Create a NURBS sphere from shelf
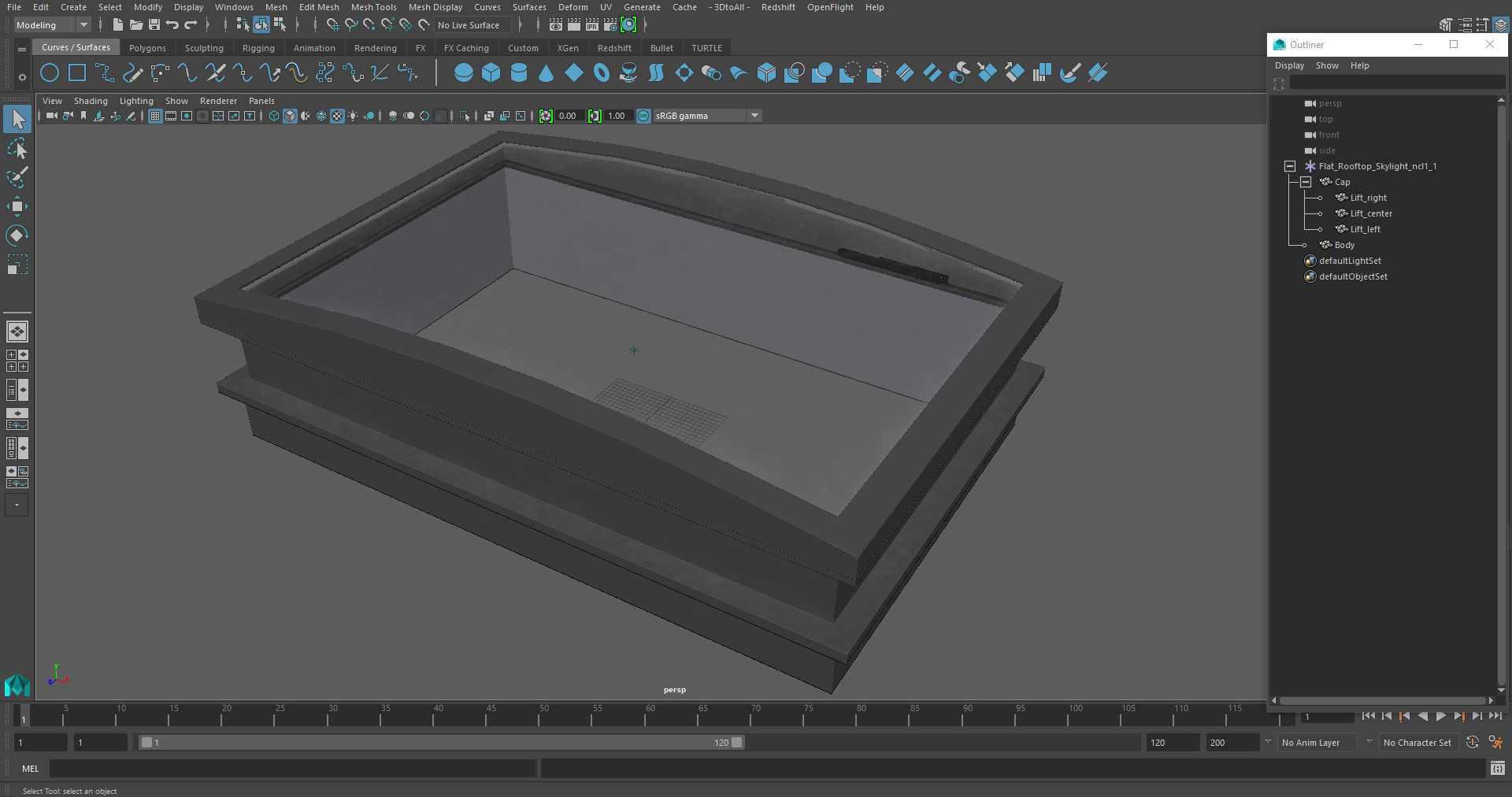Screen dimensions: 1512x797 464,73
